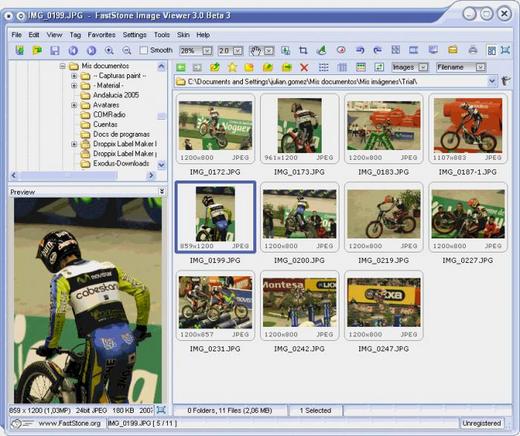Click the Save floppy disk icon
520x436 pixels.
click(55, 51)
